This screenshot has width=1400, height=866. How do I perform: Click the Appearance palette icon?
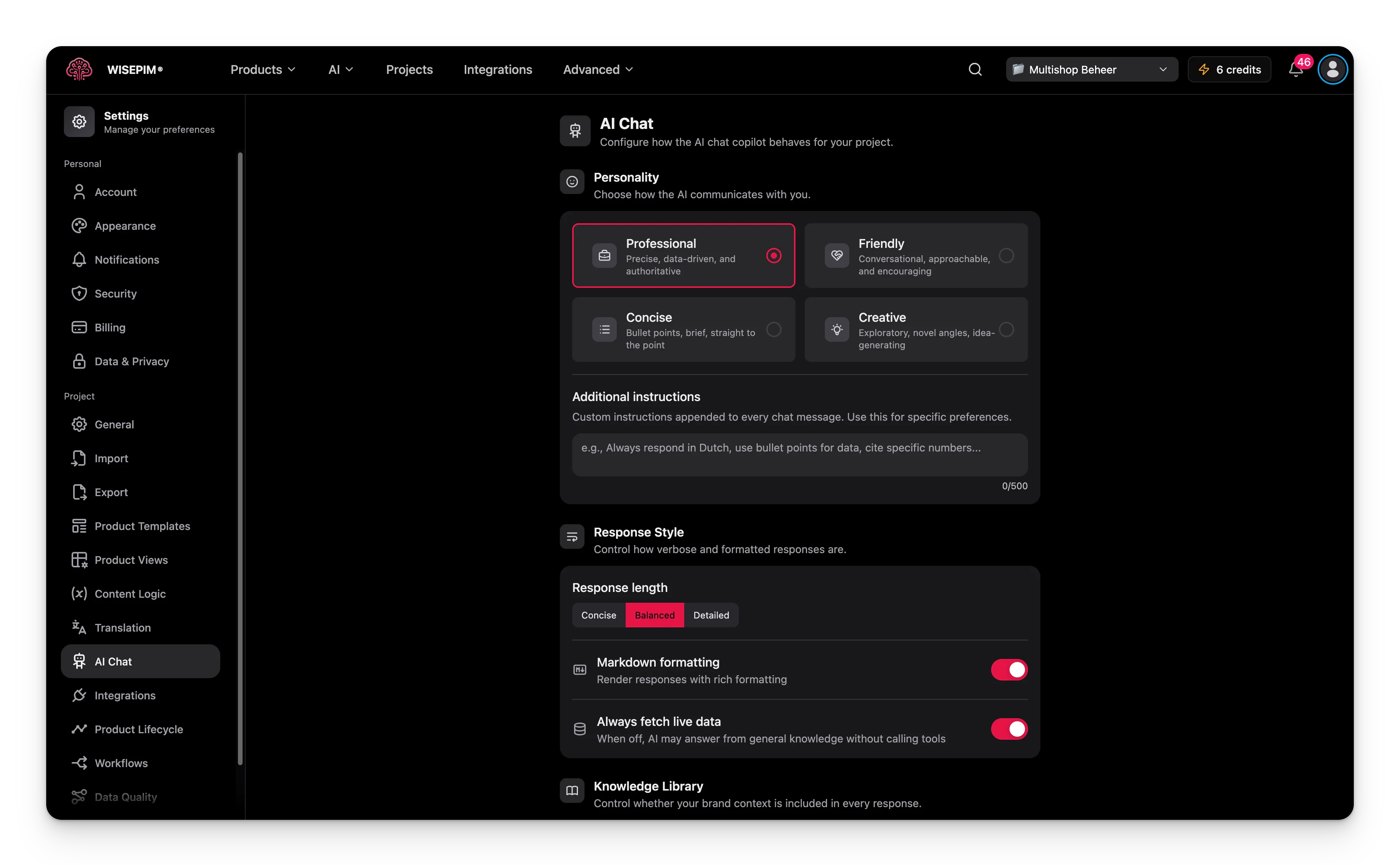pos(79,226)
